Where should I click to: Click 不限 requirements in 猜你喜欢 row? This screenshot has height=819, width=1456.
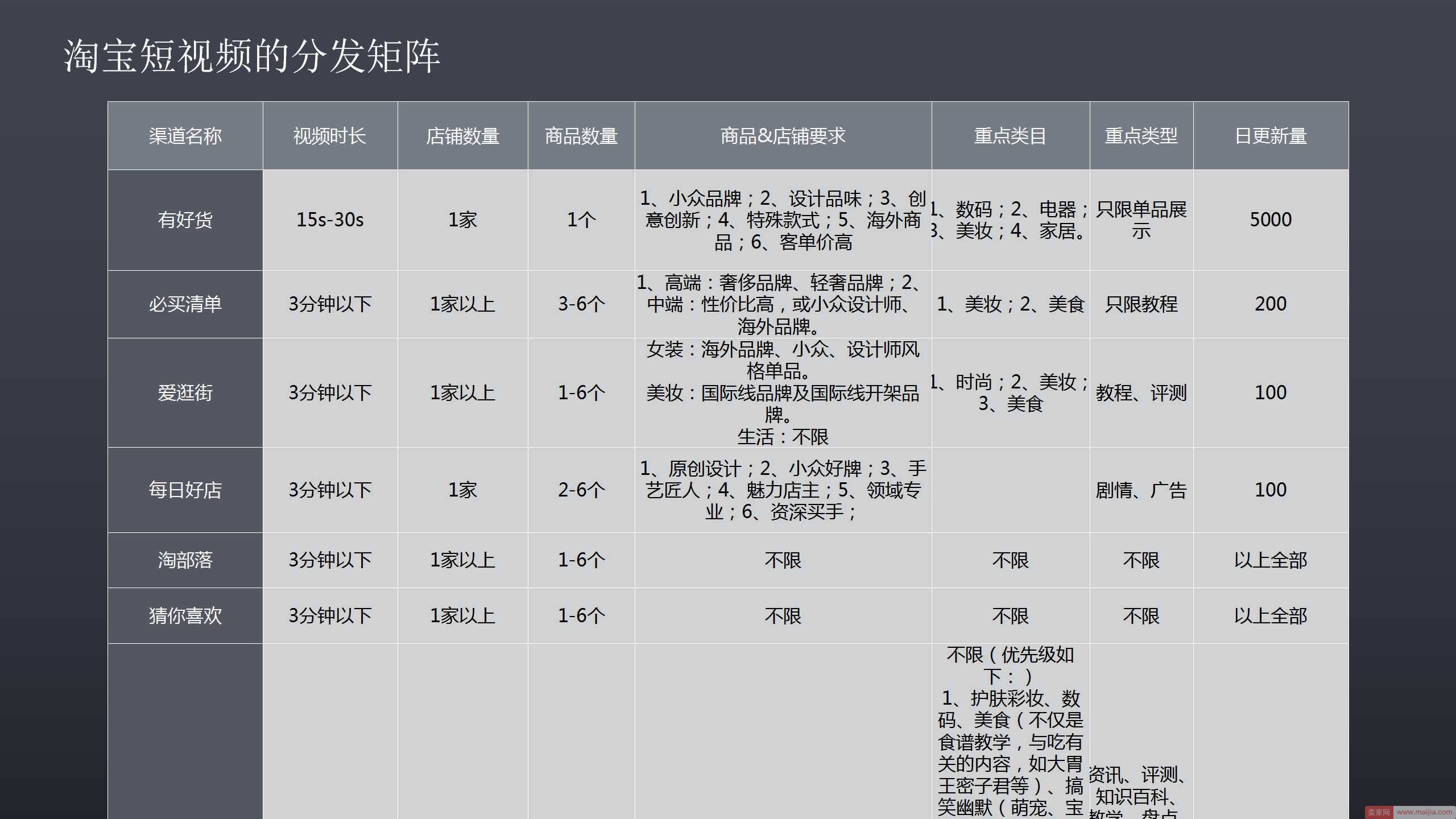(x=783, y=615)
